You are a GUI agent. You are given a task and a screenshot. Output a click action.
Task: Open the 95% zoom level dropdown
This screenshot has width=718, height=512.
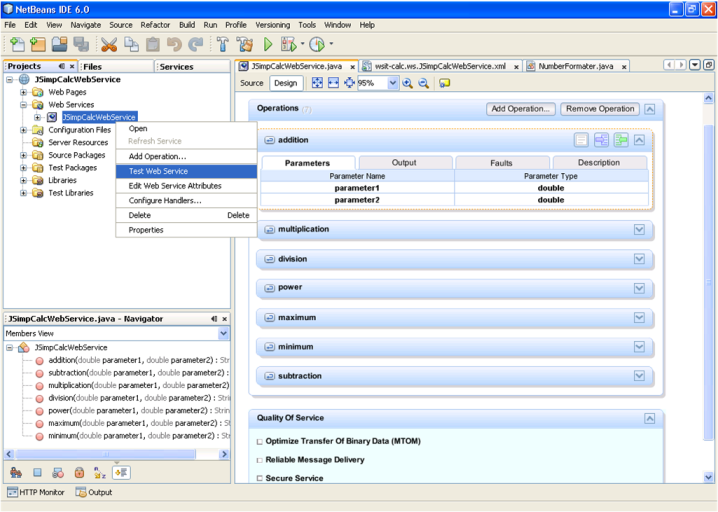(392, 84)
